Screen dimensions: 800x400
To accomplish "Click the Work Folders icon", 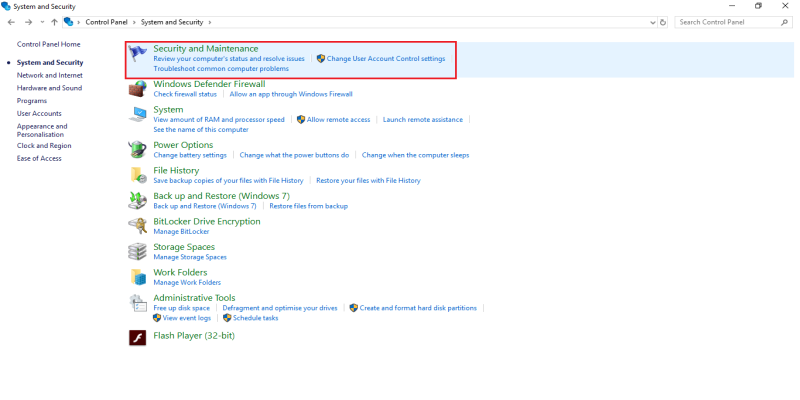I will point(137,277).
